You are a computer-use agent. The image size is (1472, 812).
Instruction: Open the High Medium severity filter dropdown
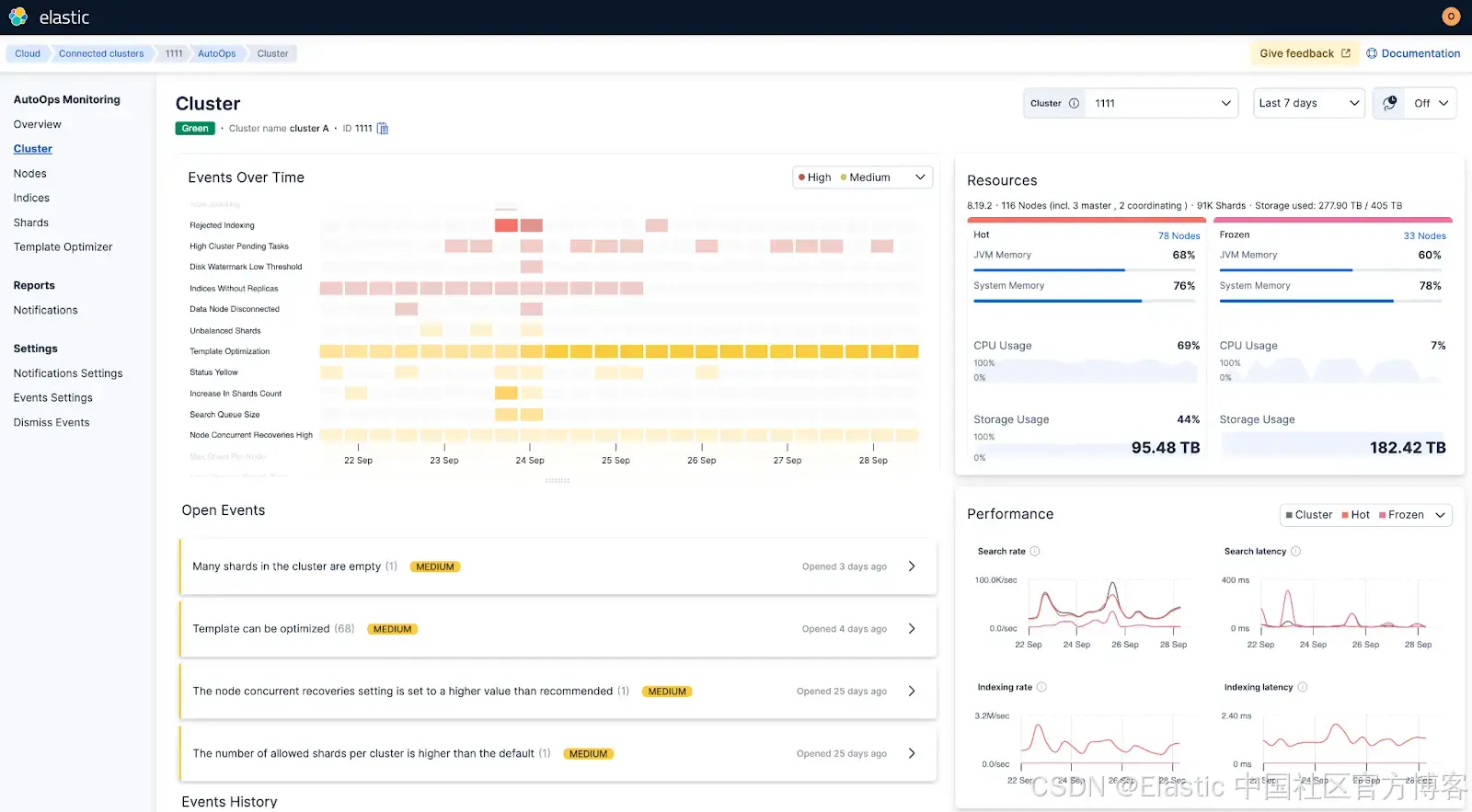[x=863, y=177]
